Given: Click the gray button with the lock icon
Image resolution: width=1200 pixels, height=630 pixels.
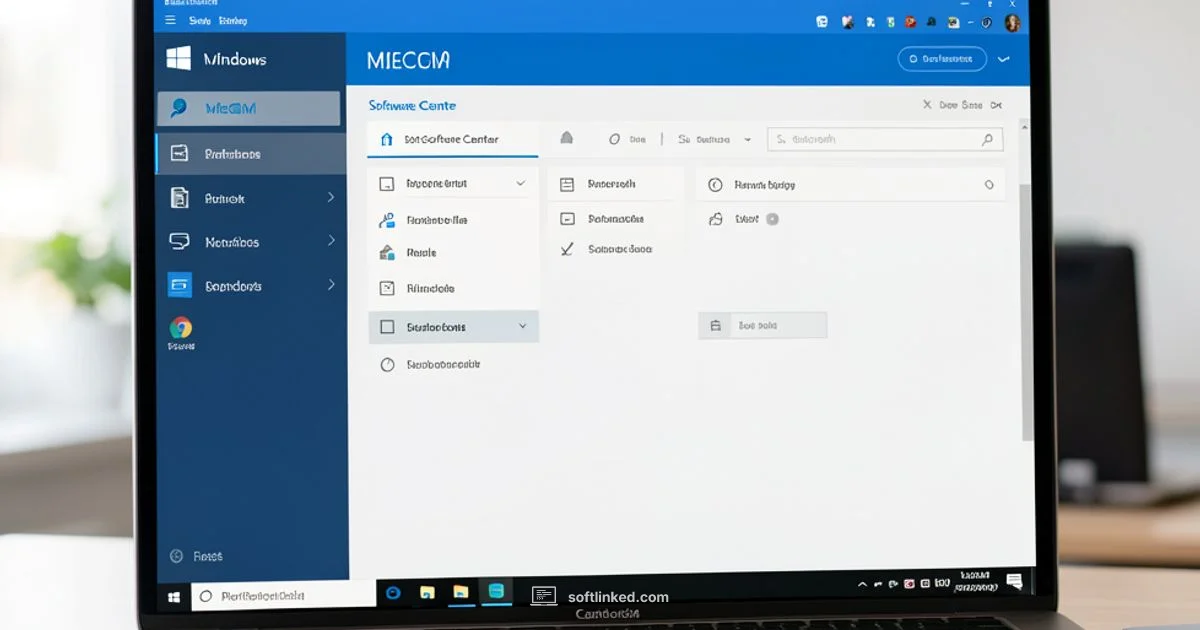Looking at the screenshot, I should click(x=762, y=325).
